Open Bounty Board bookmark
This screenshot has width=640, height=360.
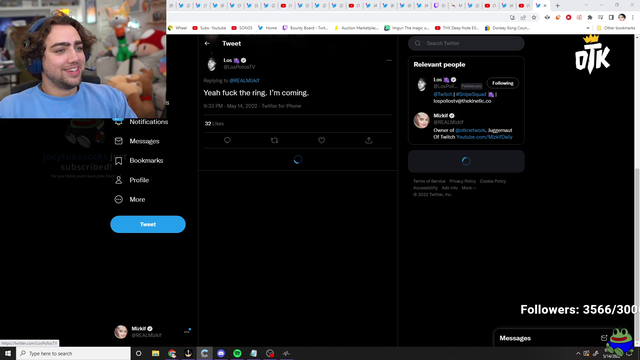click(305, 28)
